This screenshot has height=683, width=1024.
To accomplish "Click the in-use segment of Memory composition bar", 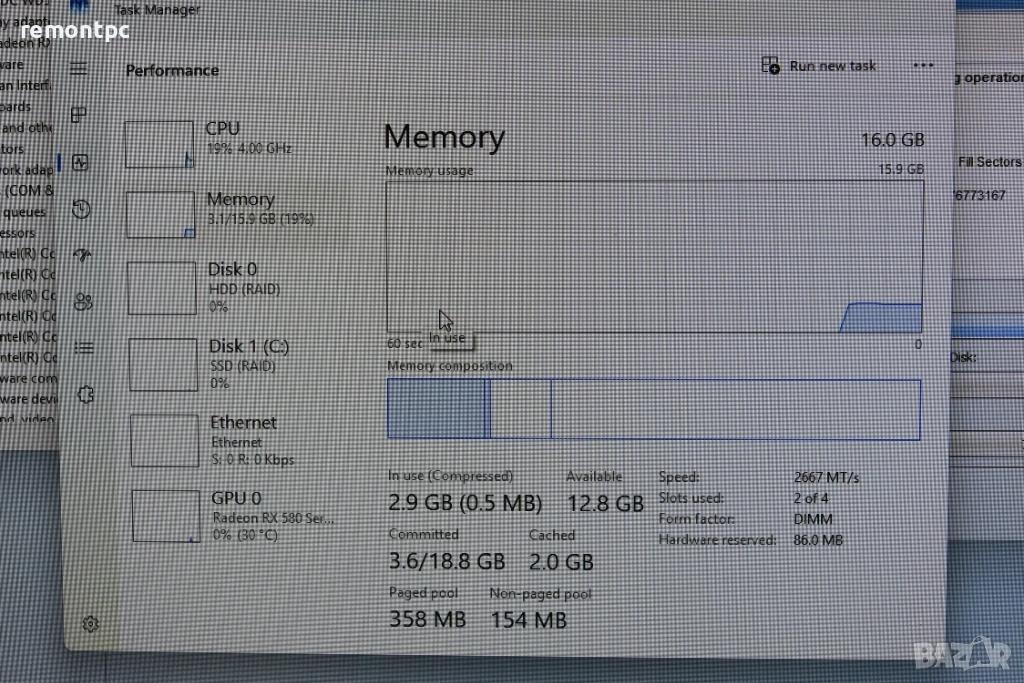I will coord(436,409).
